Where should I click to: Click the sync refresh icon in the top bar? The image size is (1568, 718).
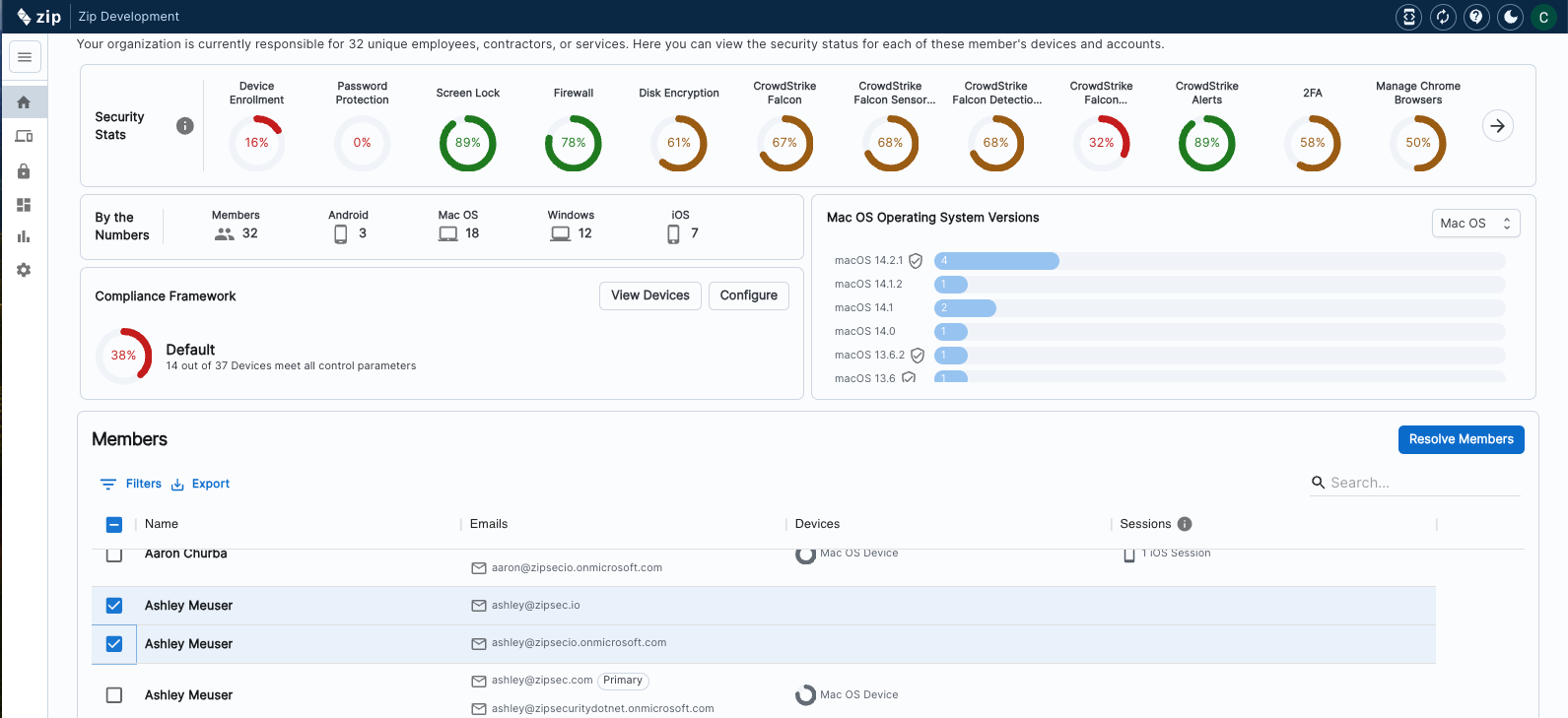1443,17
